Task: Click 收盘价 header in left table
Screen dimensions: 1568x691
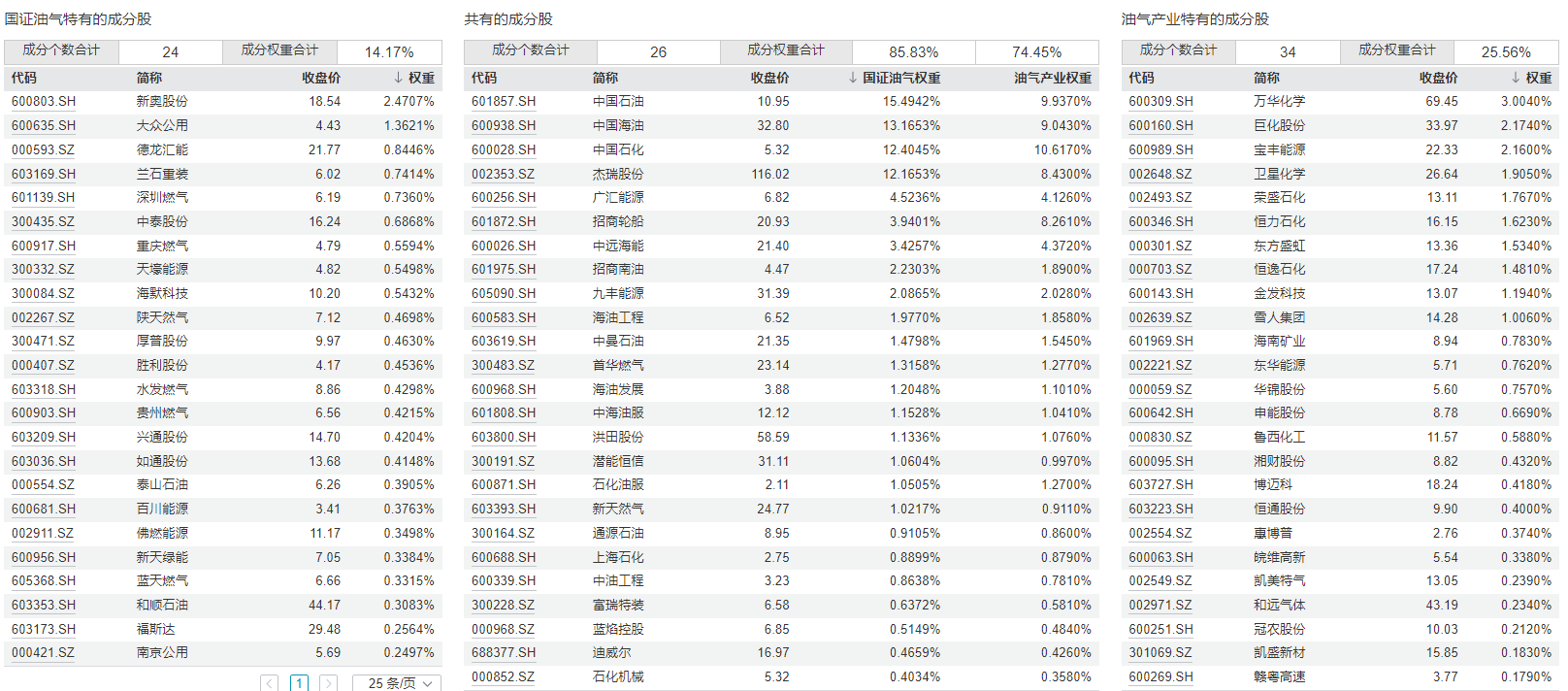Action: [x=321, y=78]
